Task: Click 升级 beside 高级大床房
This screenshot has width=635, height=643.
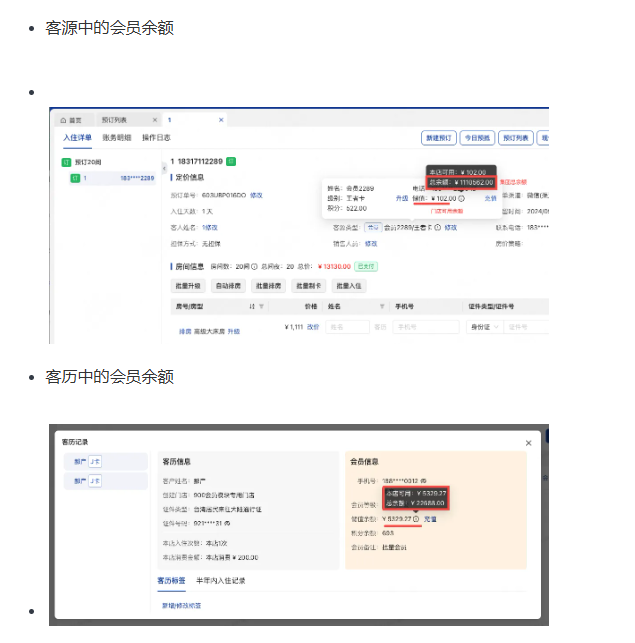Action: click(234, 331)
